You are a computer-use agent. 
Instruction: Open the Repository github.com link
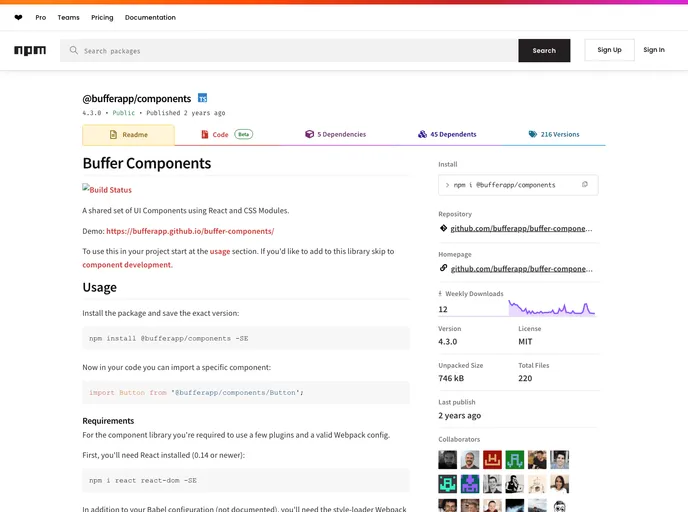pos(521,229)
